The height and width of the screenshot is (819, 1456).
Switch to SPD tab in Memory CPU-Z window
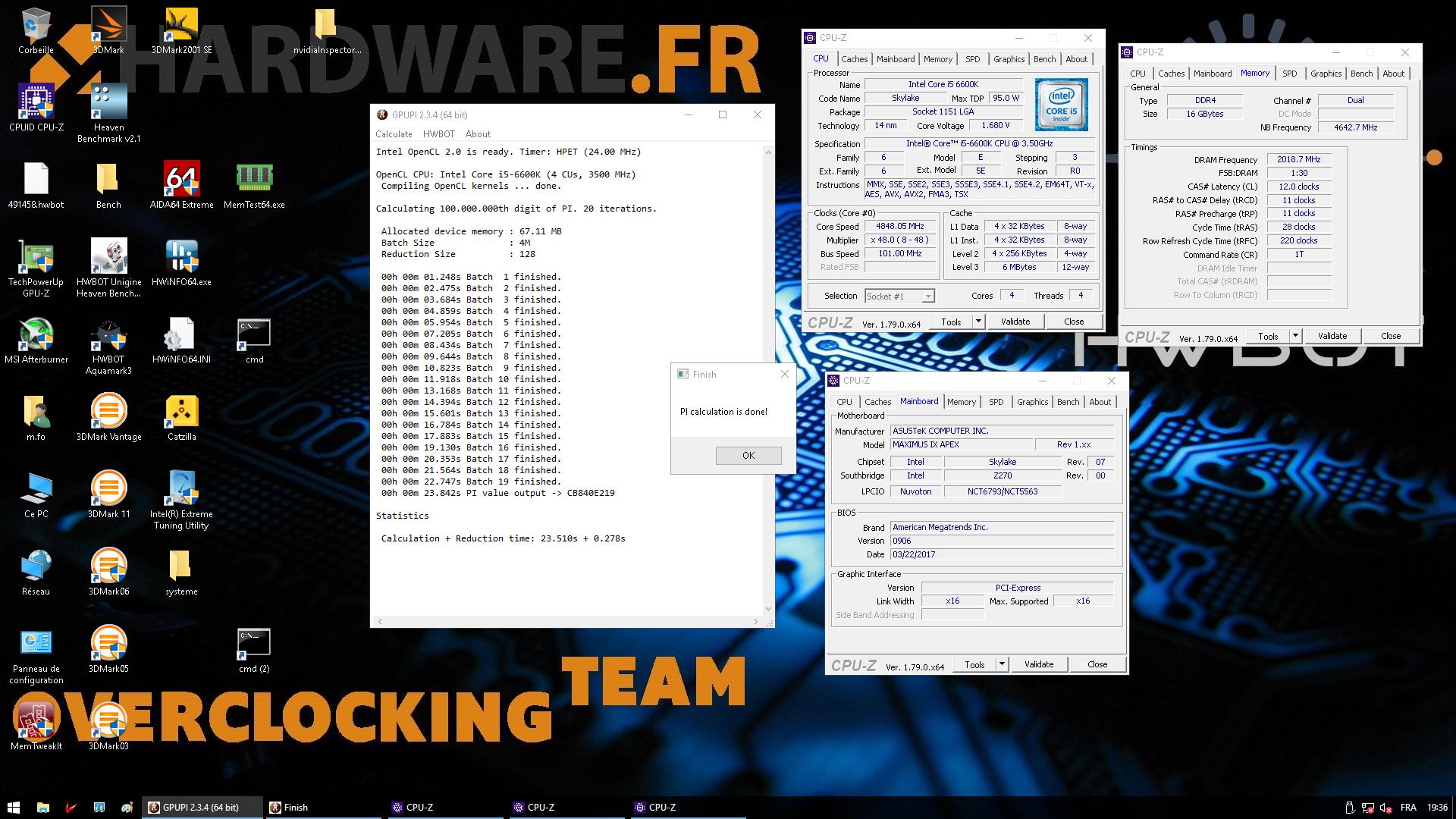pos(1289,74)
